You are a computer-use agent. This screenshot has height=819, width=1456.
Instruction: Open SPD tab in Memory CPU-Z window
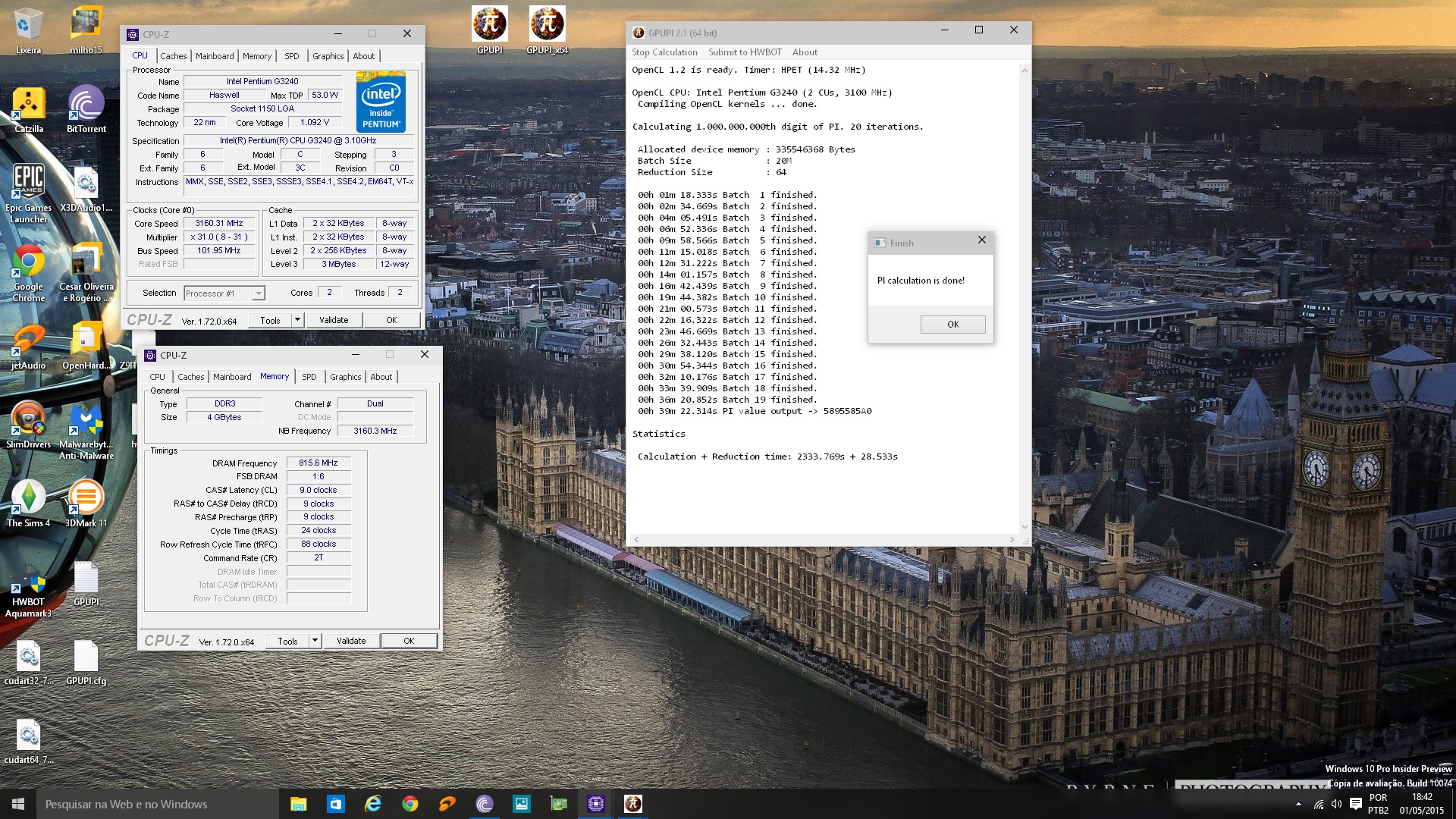tap(309, 377)
